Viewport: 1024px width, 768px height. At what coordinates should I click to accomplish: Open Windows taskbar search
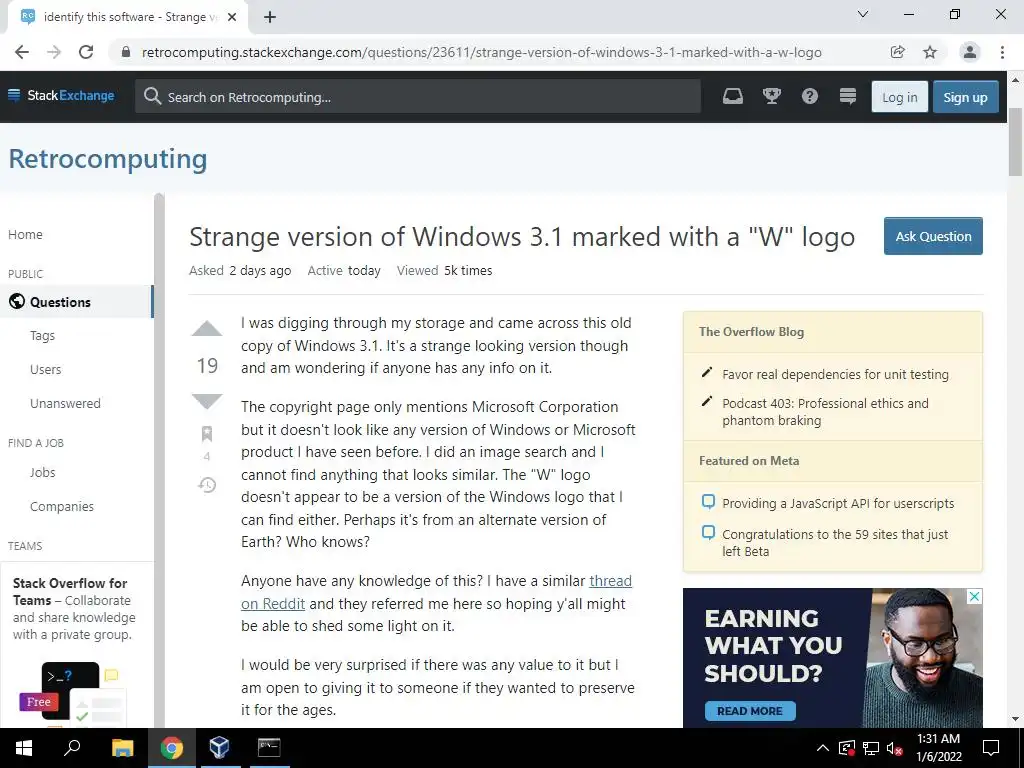coord(72,748)
